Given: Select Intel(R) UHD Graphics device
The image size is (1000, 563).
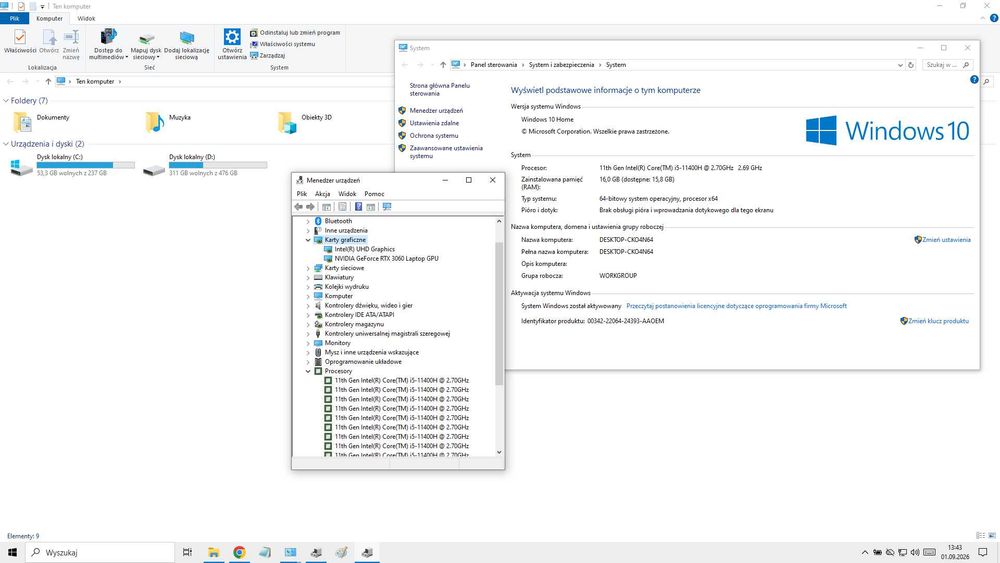Looking at the screenshot, I should point(364,249).
